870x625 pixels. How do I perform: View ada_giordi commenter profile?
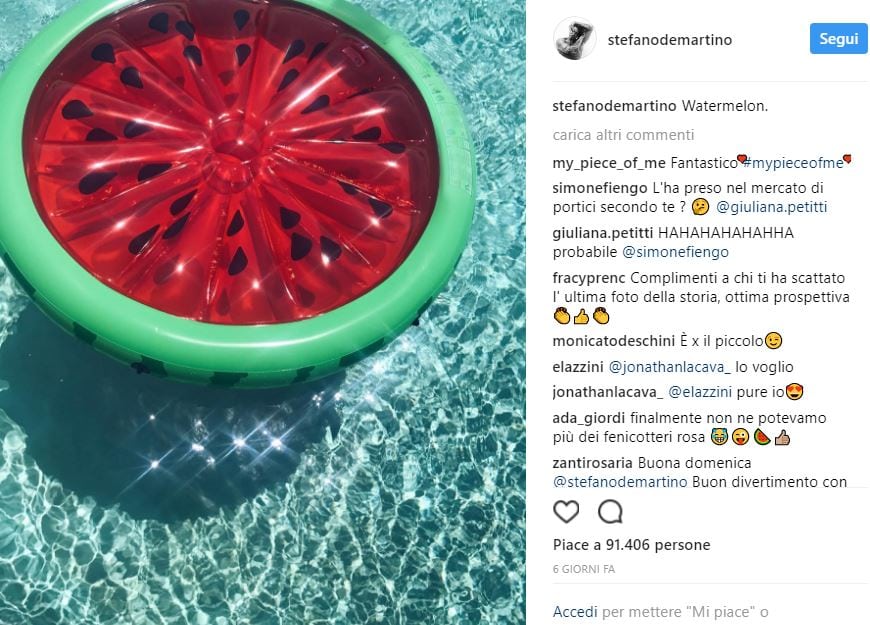point(589,418)
